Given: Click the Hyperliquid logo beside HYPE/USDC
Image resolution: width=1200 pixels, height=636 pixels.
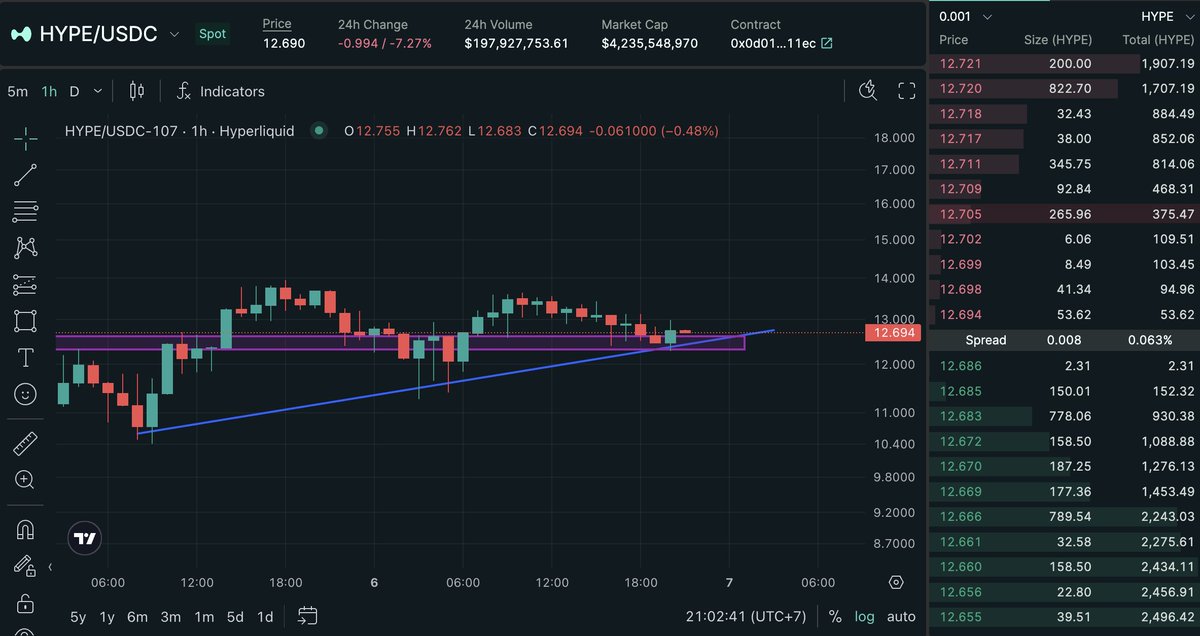Looking at the screenshot, I should pos(21,34).
